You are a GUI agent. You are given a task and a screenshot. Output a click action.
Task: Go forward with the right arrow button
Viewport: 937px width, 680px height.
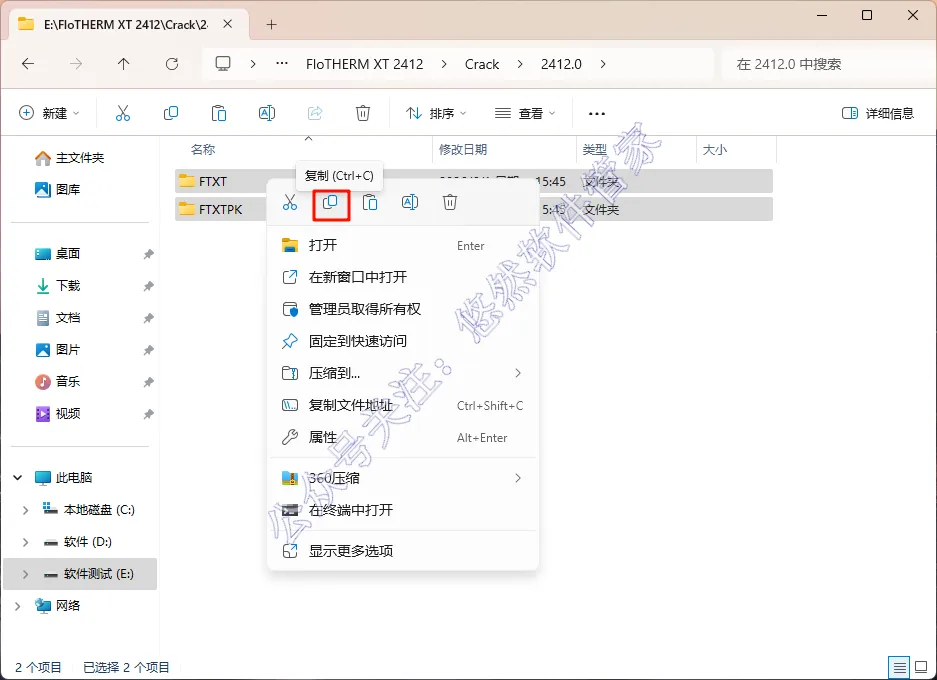[x=76, y=64]
